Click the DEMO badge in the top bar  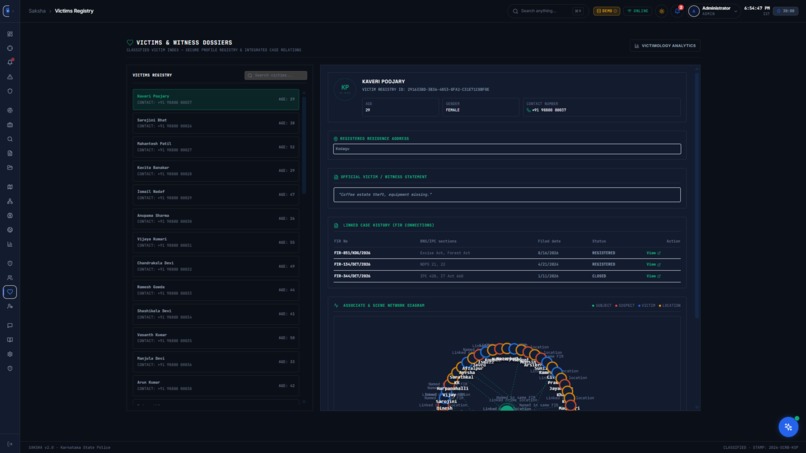[x=606, y=11]
